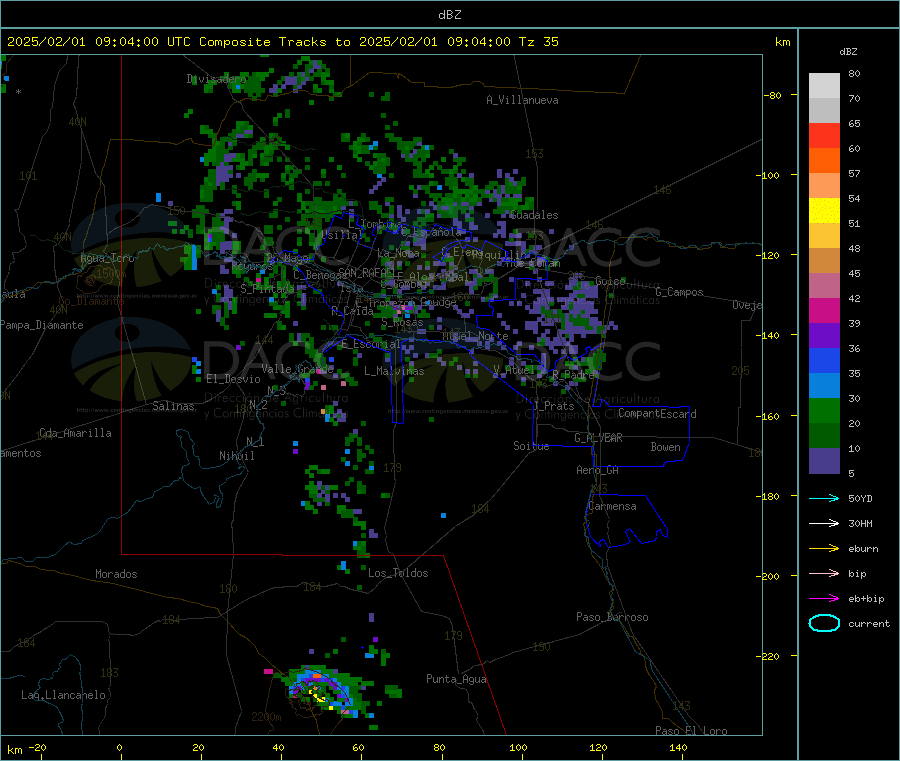Click the 2200m elevation contour label

tap(266, 717)
